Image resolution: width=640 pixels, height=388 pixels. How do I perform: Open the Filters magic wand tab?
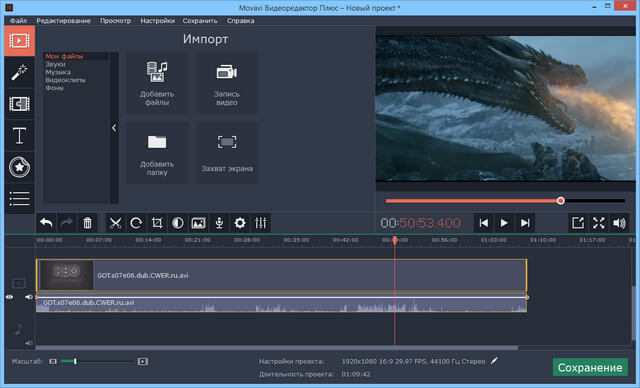pyautogui.click(x=19, y=72)
